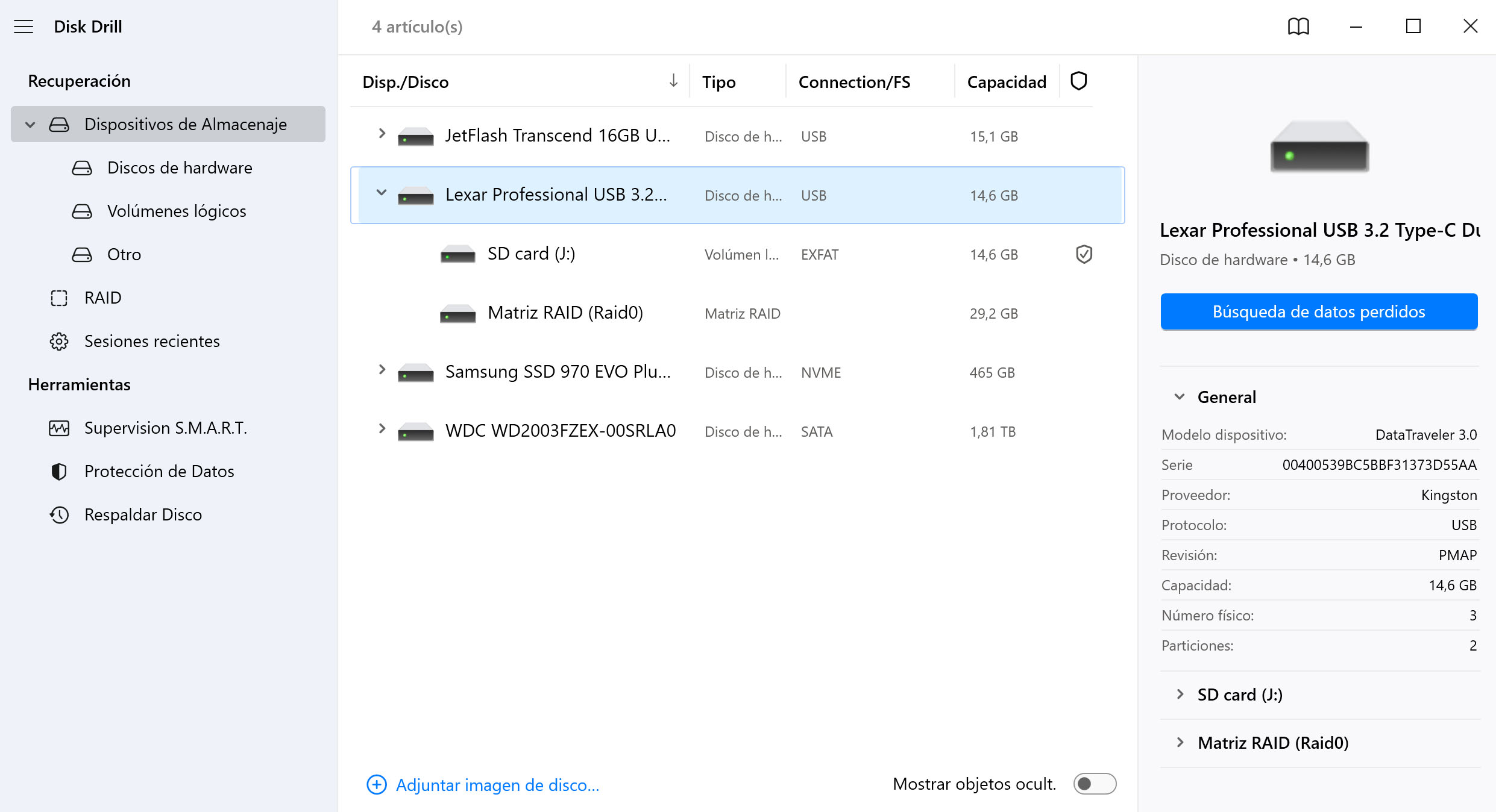Open Supervision S.M.A.R.T. tool
Viewport: 1496px width, 812px height.
(165, 428)
